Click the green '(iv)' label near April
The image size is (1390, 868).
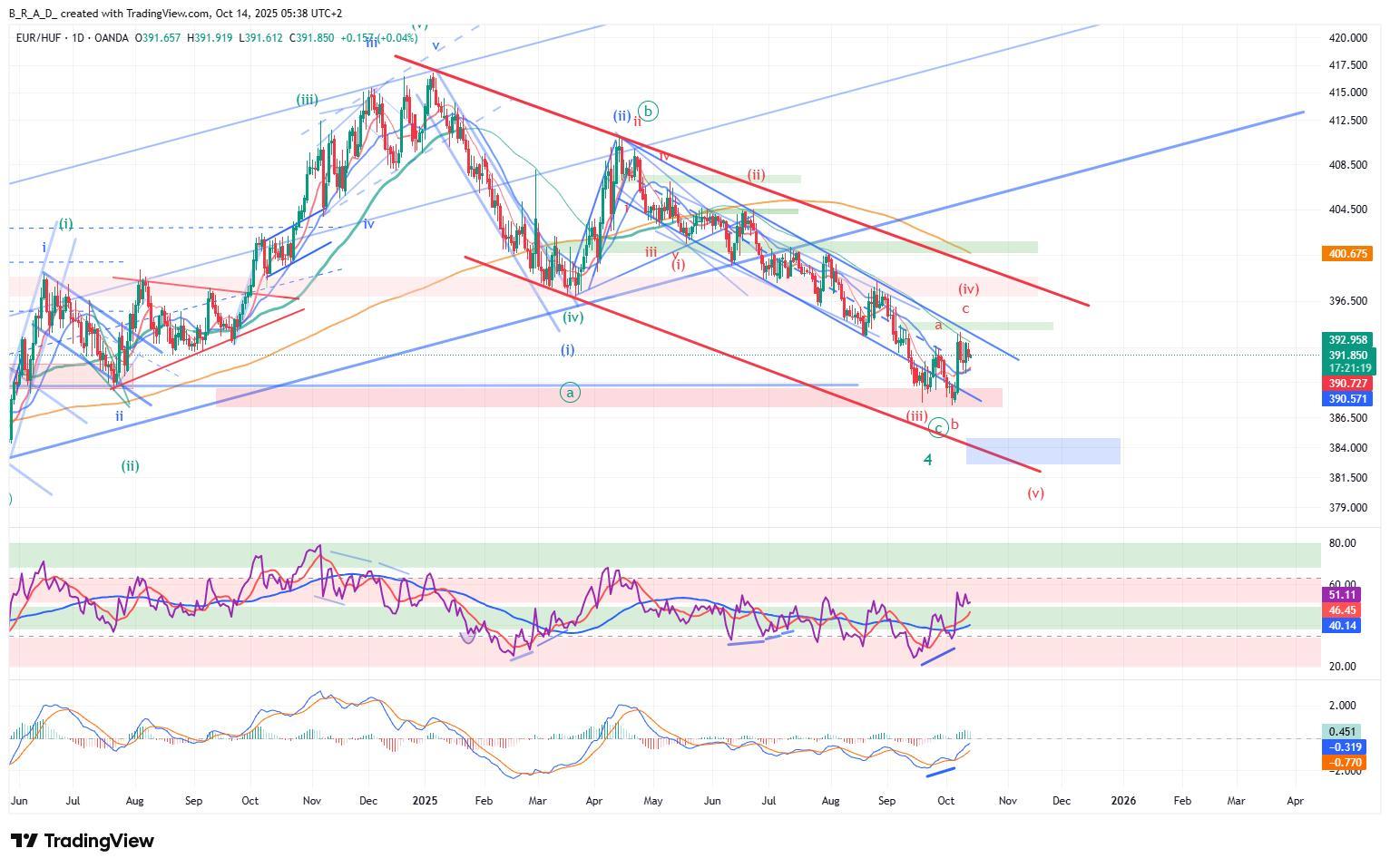(x=573, y=317)
